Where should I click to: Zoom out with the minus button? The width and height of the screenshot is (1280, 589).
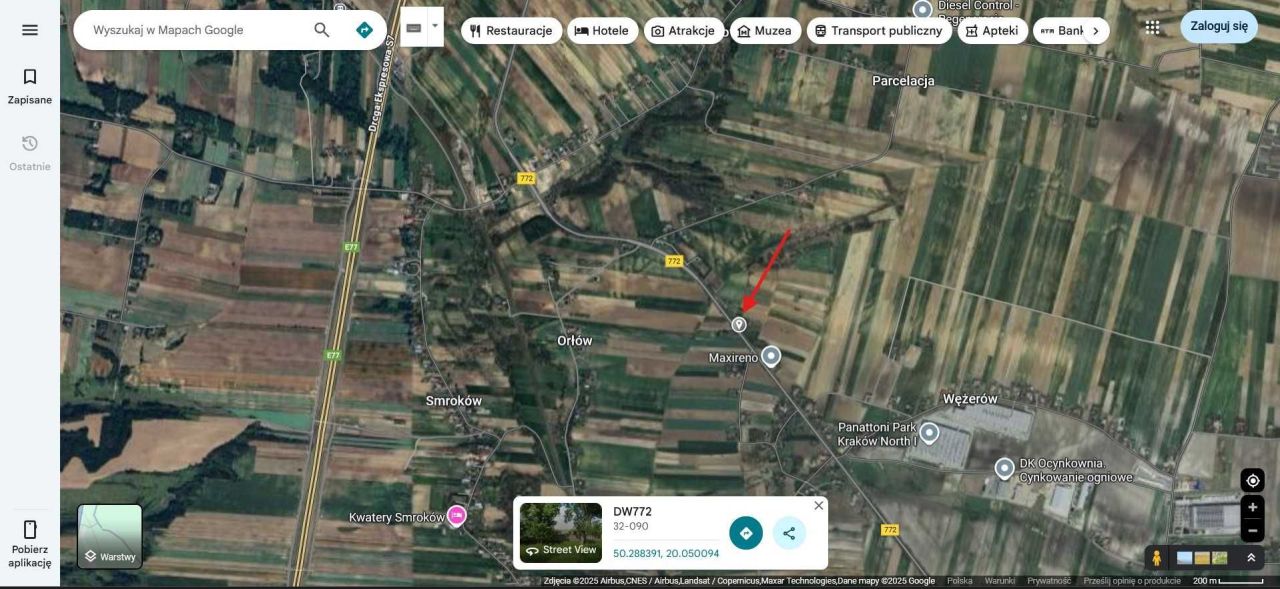point(1252,530)
